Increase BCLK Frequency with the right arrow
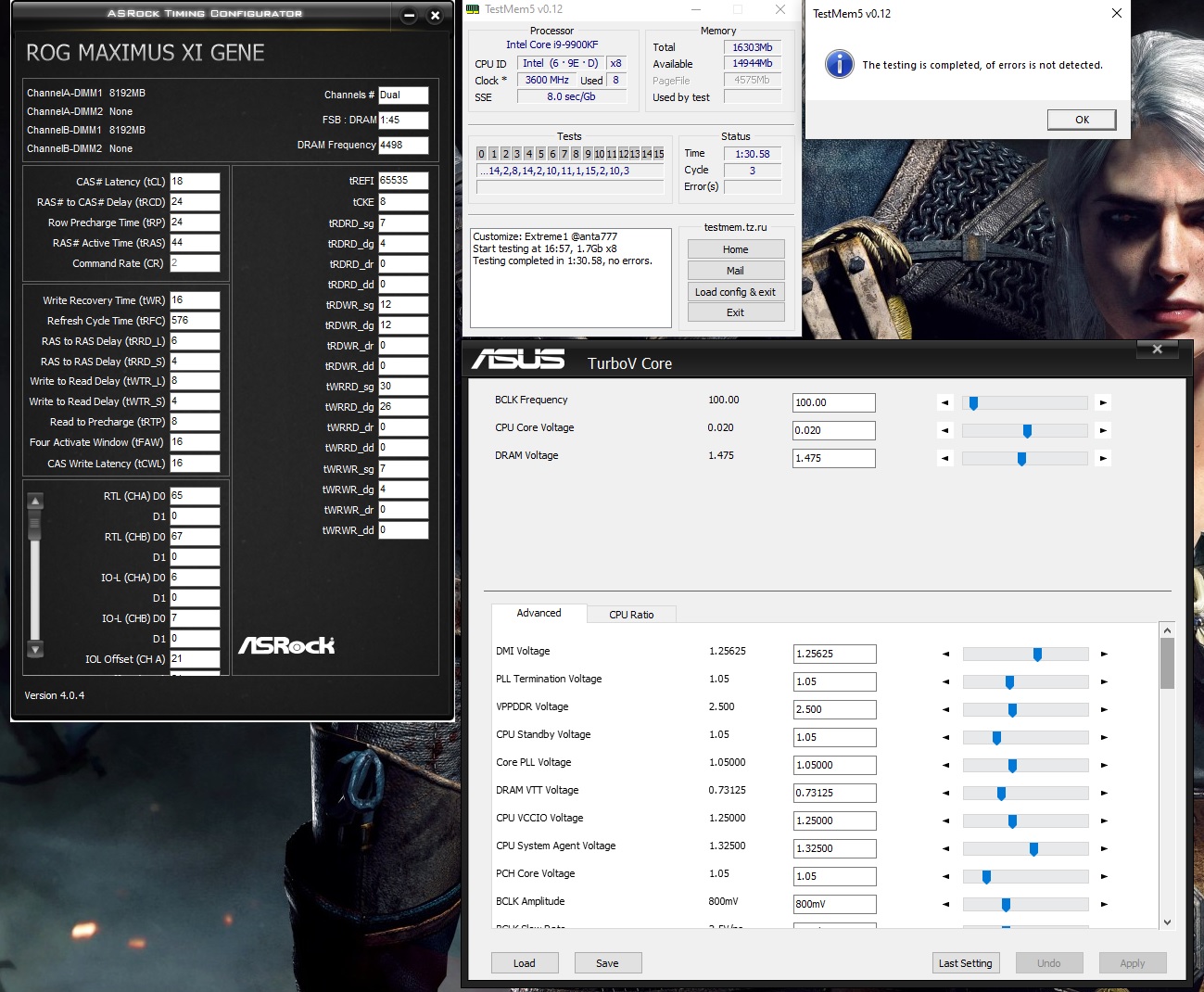 [1102, 402]
